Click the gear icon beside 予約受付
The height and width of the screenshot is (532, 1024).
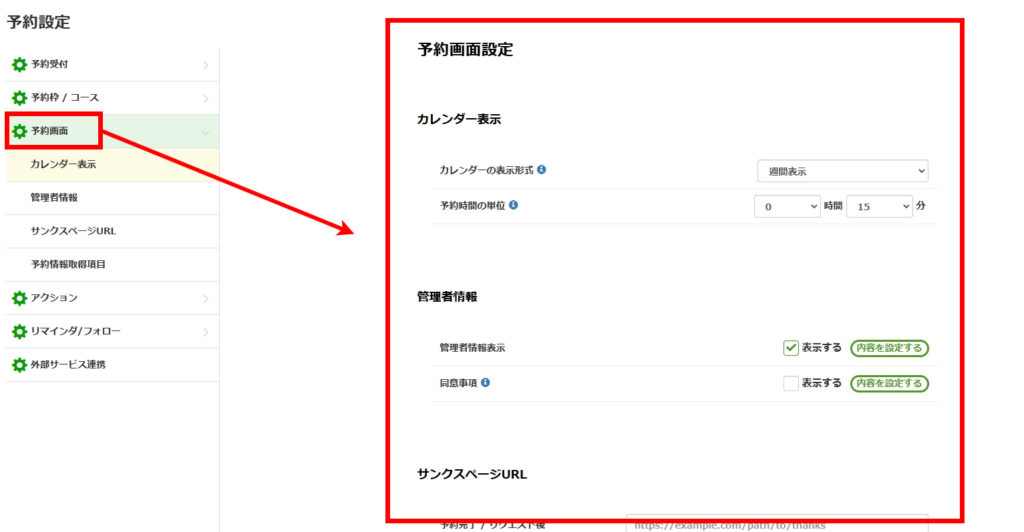[x=19, y=65]
